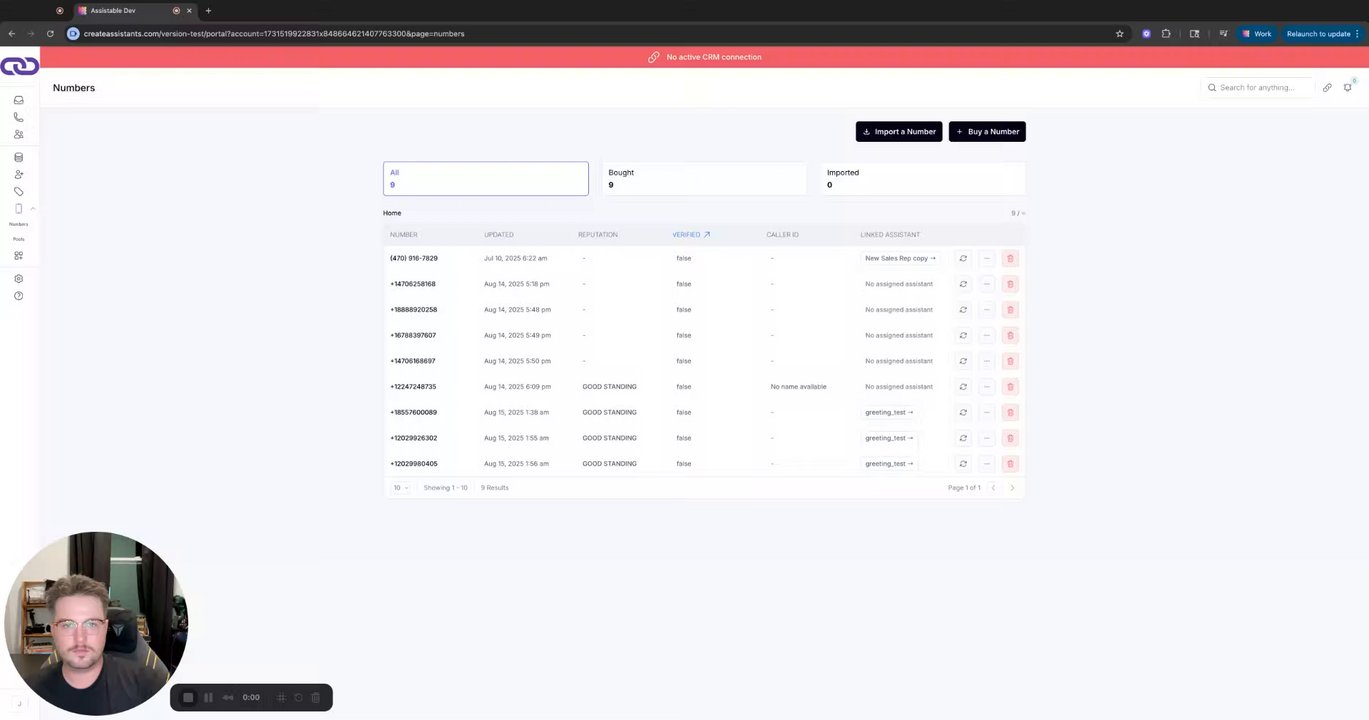Click the webcam bubble thumbnail
The height and width of the screenshot is (720, 1369).
(96, 623)
